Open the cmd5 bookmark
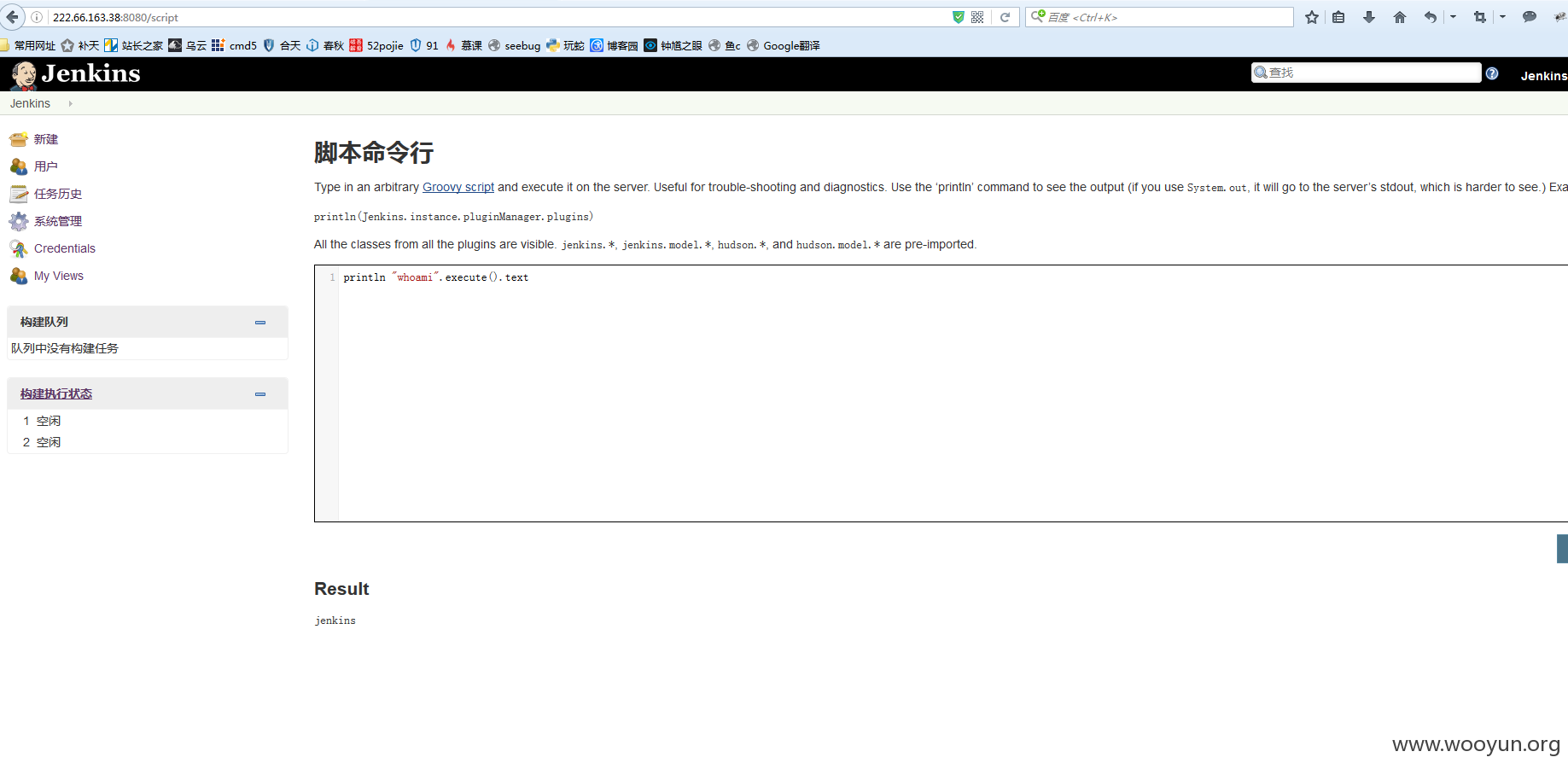The image size is (1568, 769). pyautogui.click(x=235, y=45)
